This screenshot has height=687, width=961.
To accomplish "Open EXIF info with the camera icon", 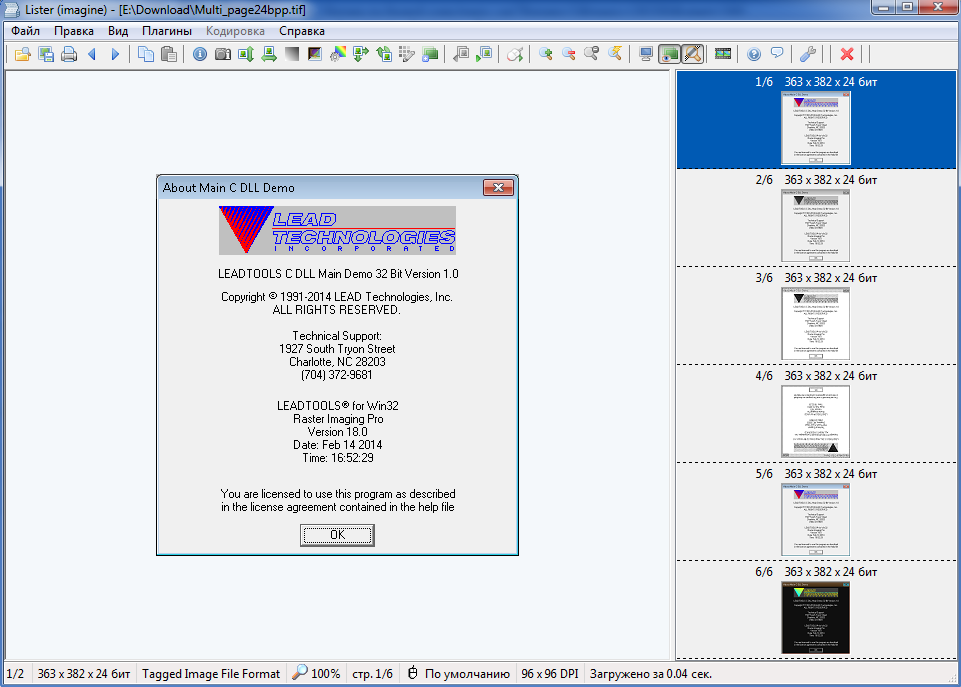I will tap(223, 55).
